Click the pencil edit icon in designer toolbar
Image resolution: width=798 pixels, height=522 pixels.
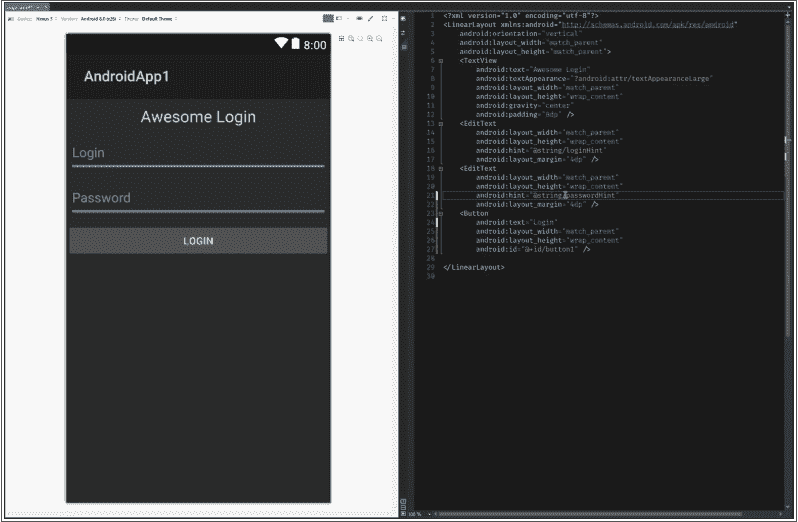[x=370, y=18]
